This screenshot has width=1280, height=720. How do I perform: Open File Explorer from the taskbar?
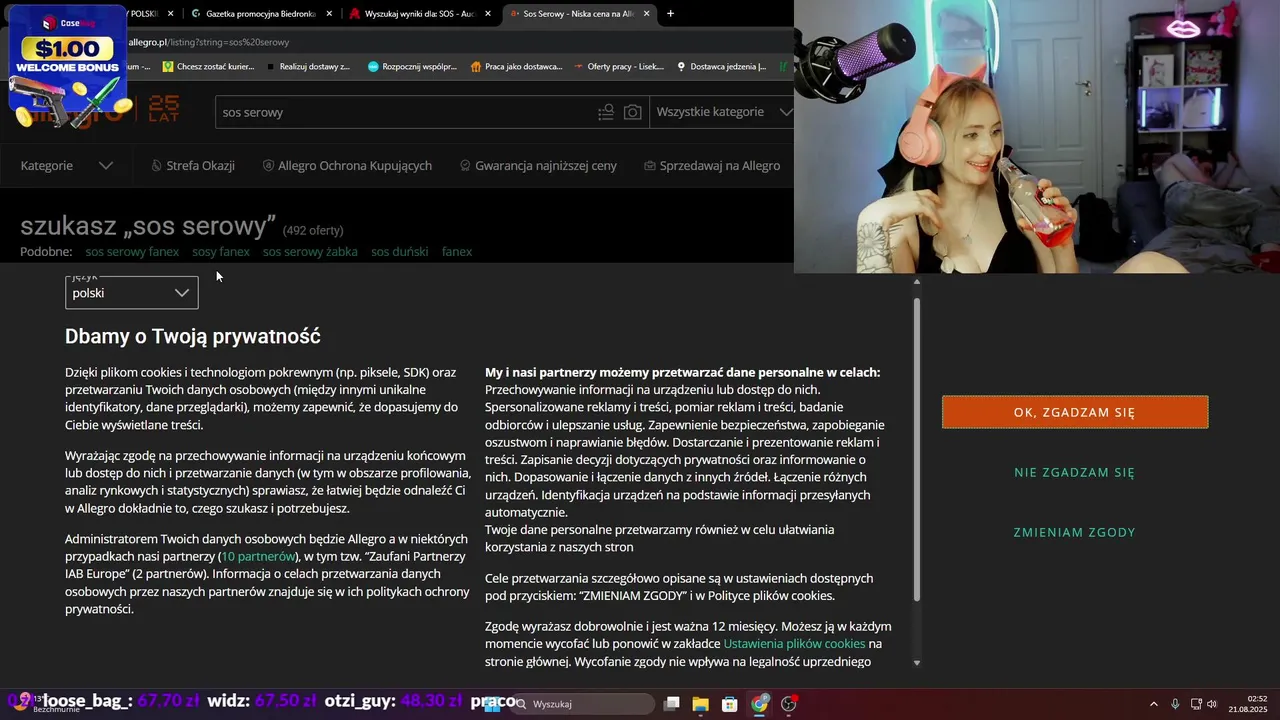coord(701,704)
